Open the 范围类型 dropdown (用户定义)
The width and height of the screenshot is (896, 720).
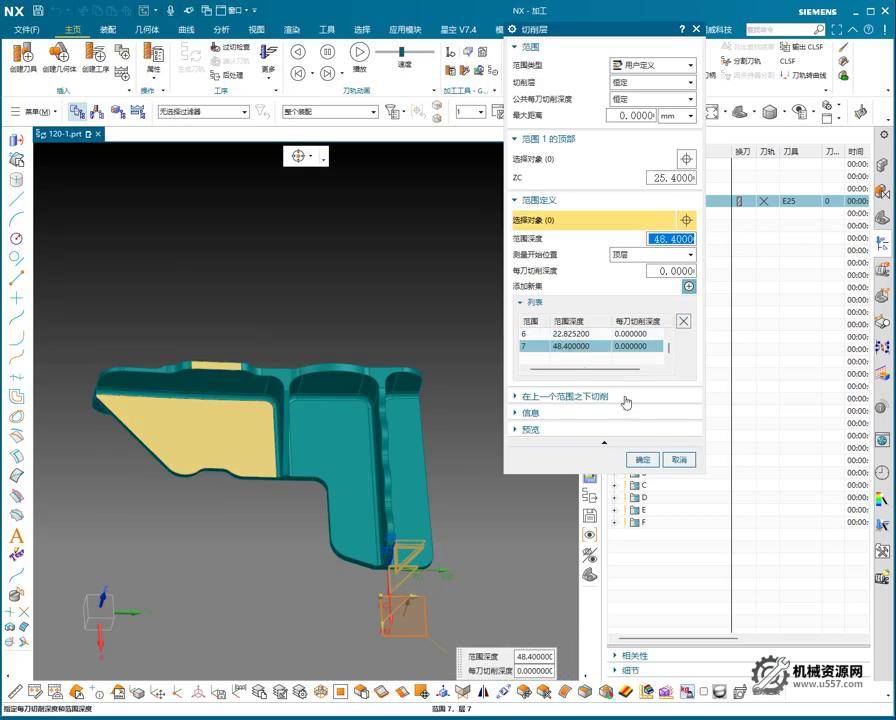tap(652, 65)
